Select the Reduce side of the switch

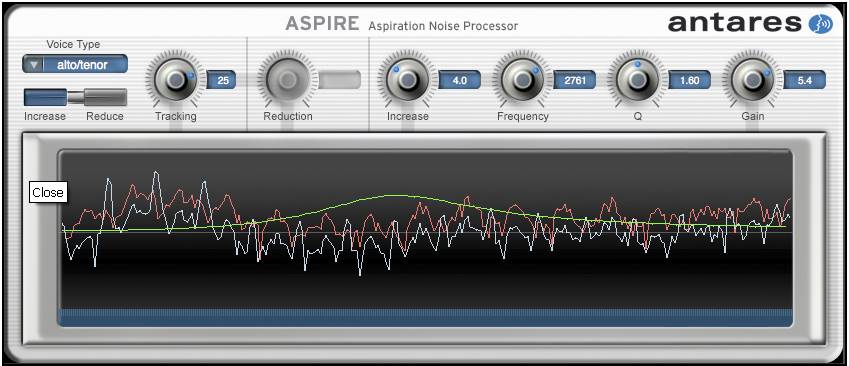point(105,97)
